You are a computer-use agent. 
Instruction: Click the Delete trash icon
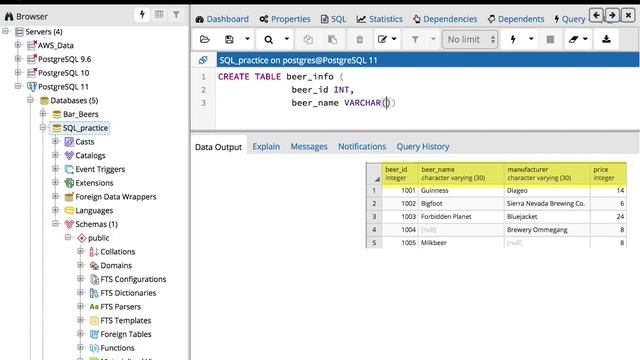pos(359,40)
